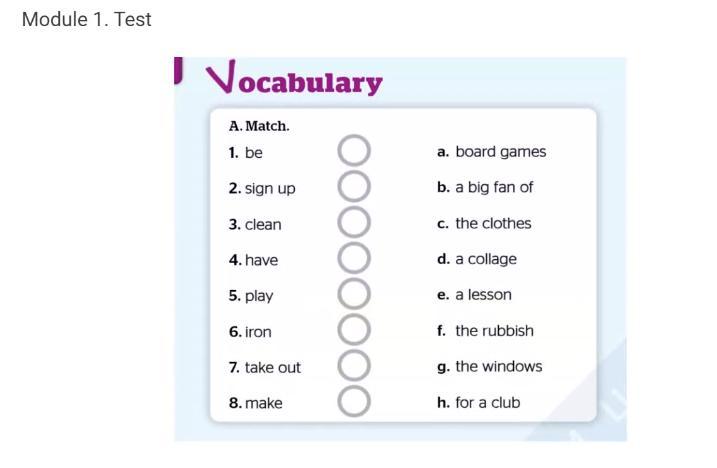Select the circle next to 'be'
Viewport: 717px width, 468px height.
tap(354, 152)
